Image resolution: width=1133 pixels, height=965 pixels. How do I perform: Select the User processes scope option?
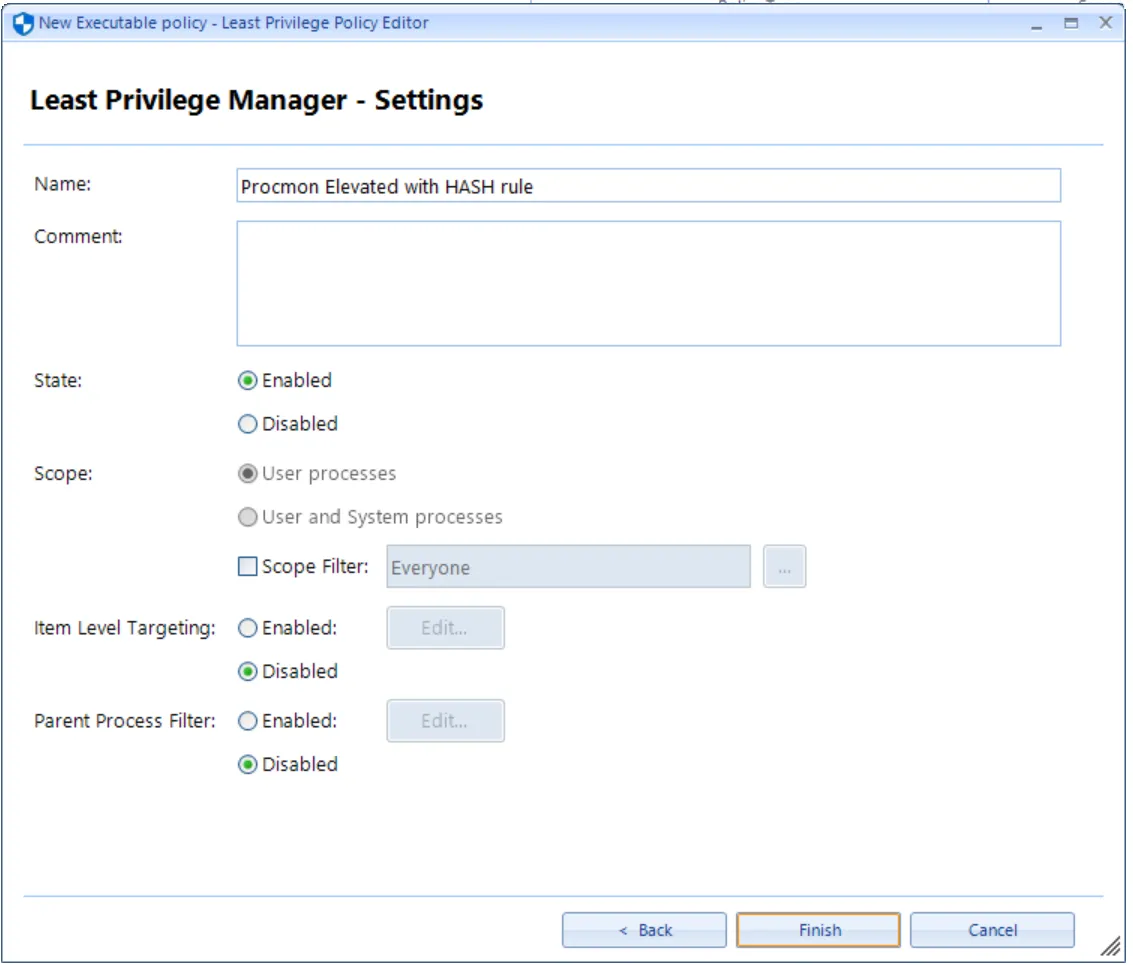click(247, 473)
